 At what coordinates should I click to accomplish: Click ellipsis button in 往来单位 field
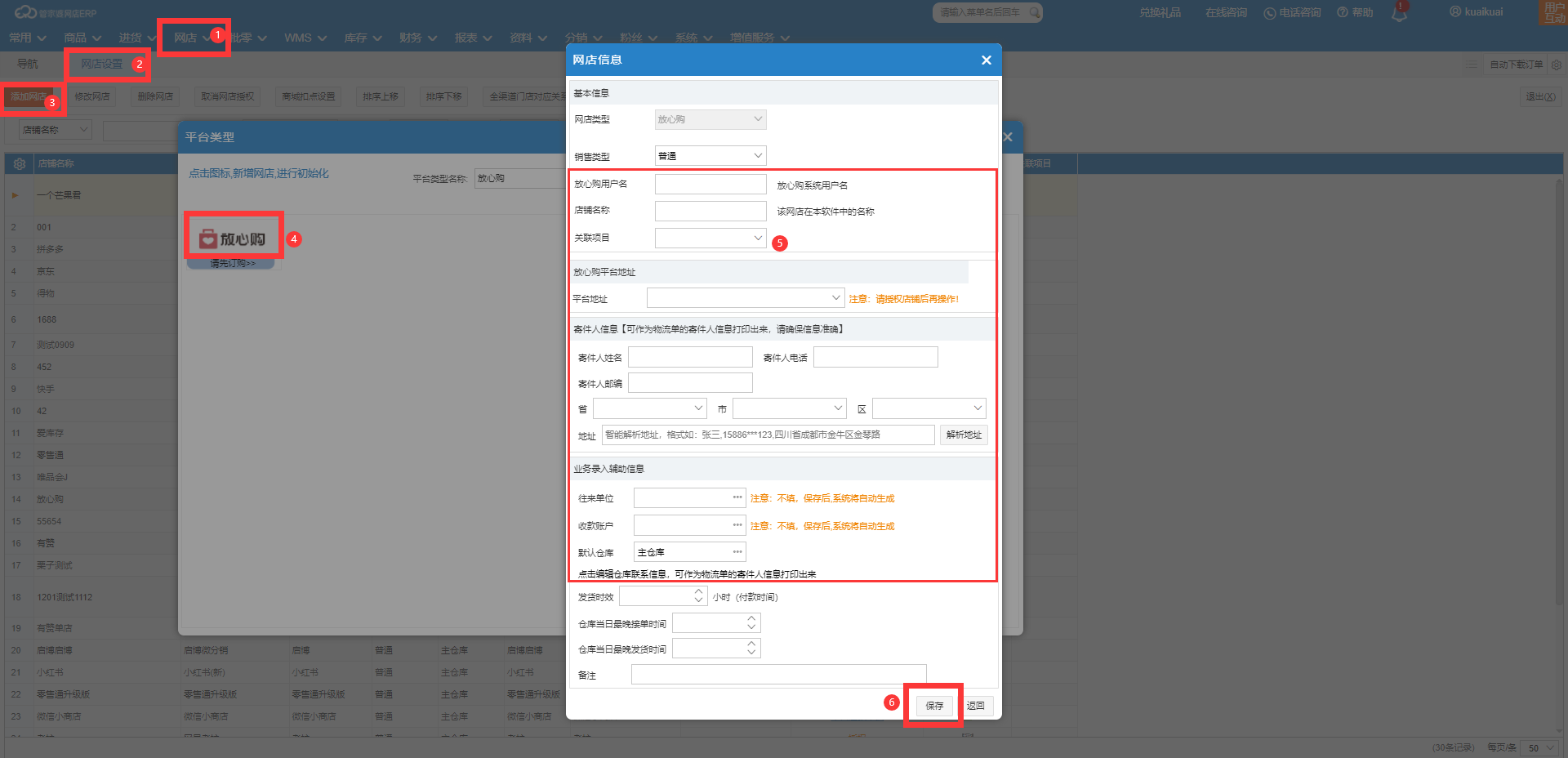[x=737, y=497]
